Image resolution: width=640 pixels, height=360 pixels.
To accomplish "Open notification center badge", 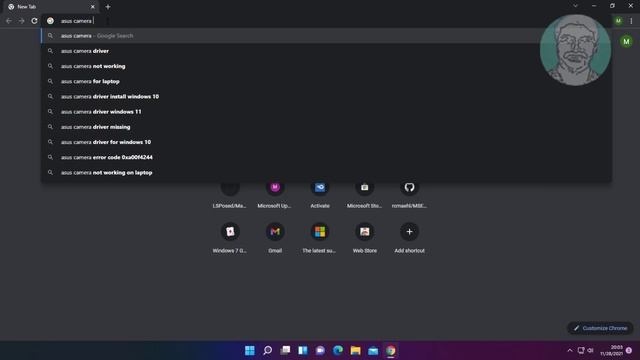I will coord(629,350).
